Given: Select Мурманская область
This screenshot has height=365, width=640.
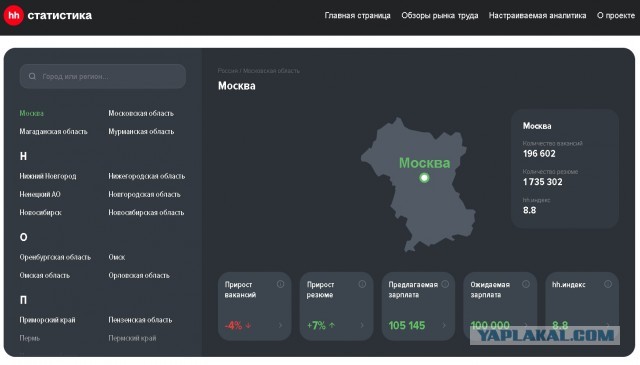Looking at the screenshot, I should (x=141, y=131).
